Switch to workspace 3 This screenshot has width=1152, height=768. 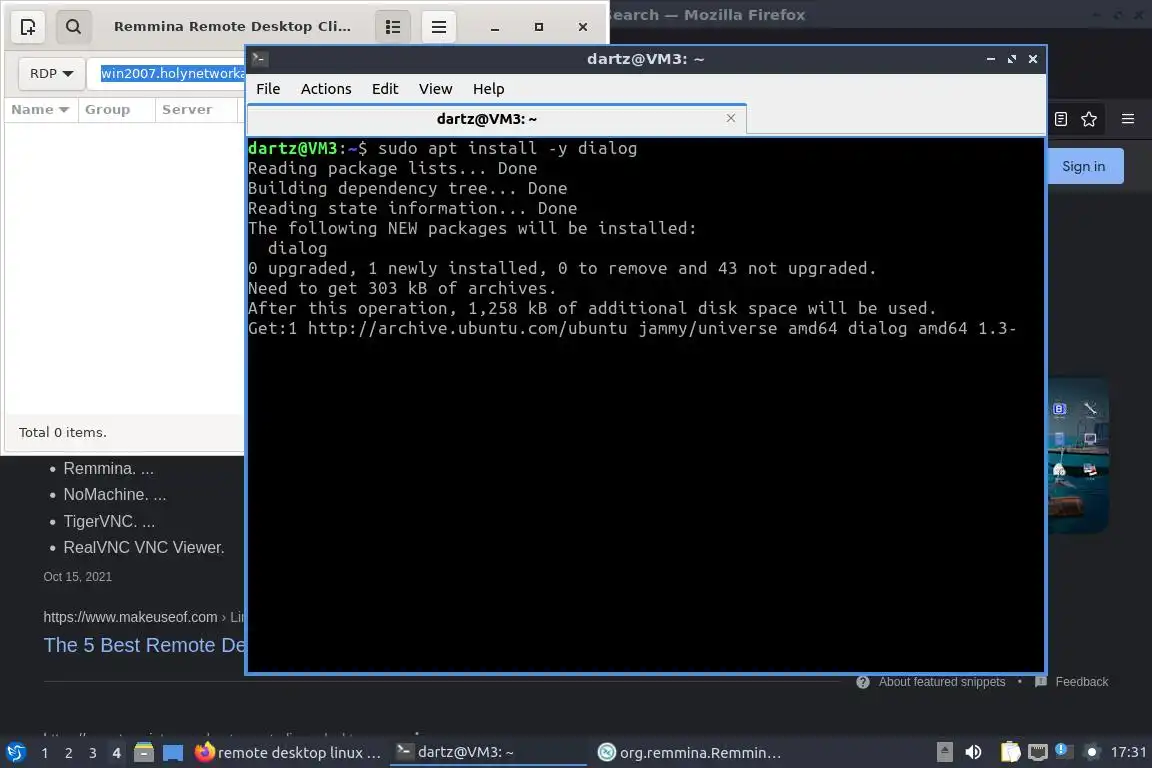(x=93, y=753)
